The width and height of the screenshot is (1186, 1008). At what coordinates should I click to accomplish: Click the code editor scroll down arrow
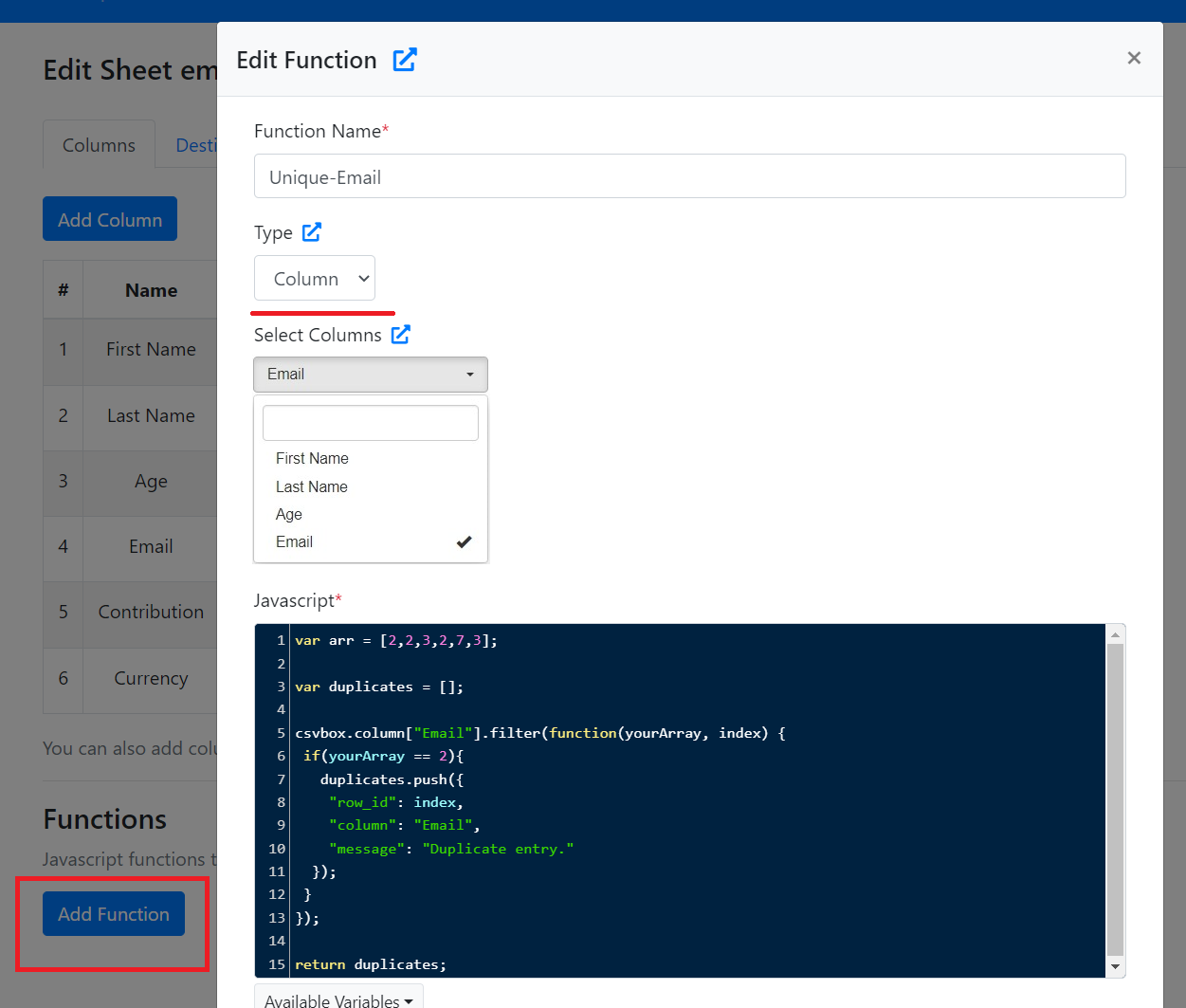pos(1116,966)
